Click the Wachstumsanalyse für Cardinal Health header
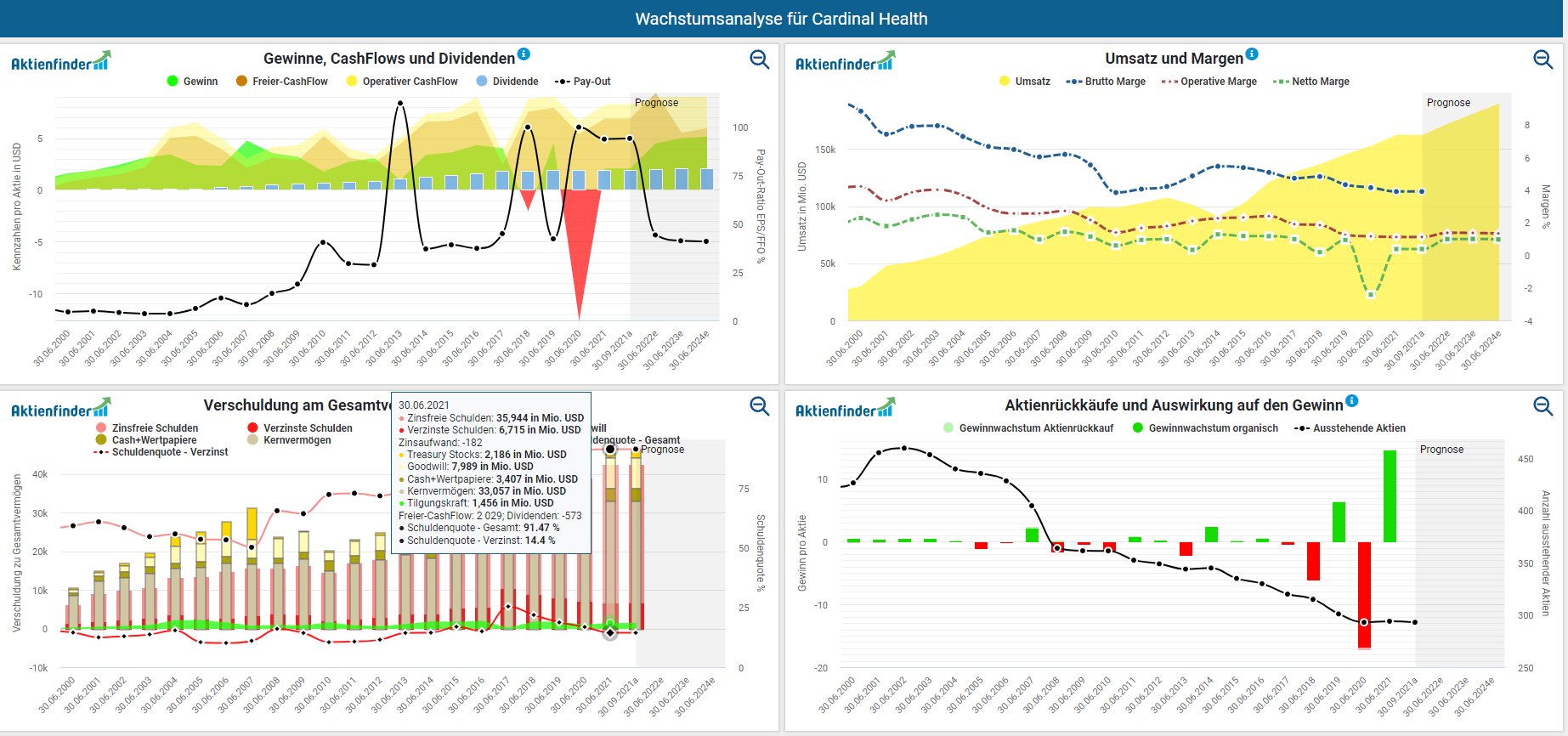 coord(781,19)
